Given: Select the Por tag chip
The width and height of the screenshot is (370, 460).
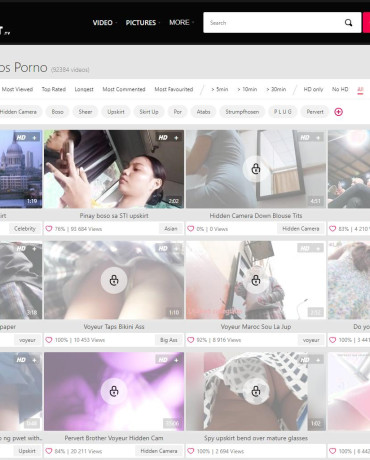Looking at the screenshot, I should coord(178,112).
